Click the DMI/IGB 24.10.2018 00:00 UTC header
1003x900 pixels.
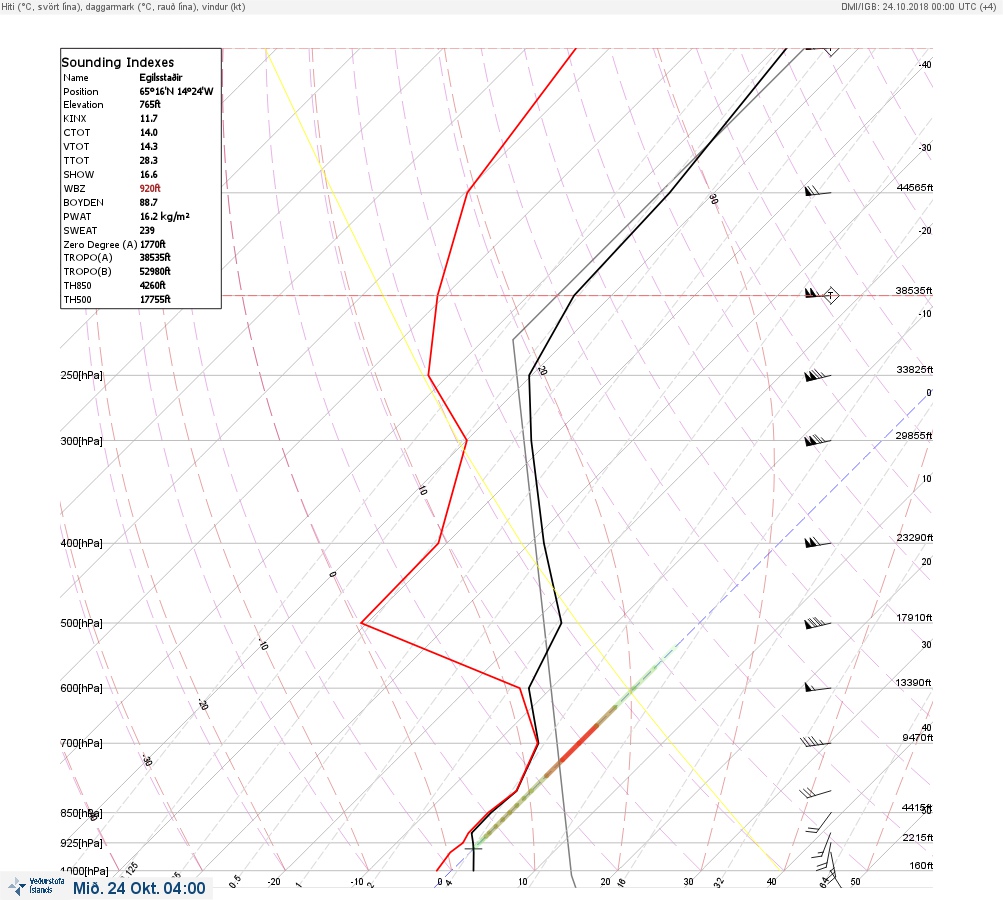pyautogui.click(x=919, y=6)
